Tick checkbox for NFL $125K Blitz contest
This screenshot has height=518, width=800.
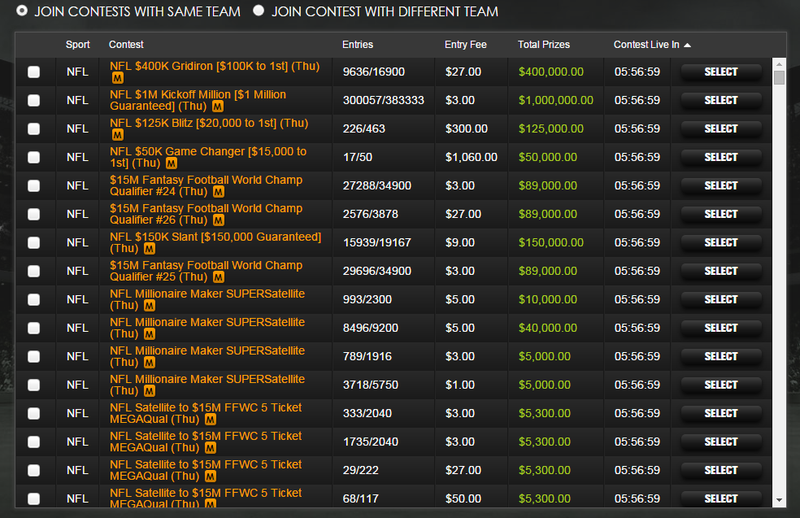coord(34,129)
